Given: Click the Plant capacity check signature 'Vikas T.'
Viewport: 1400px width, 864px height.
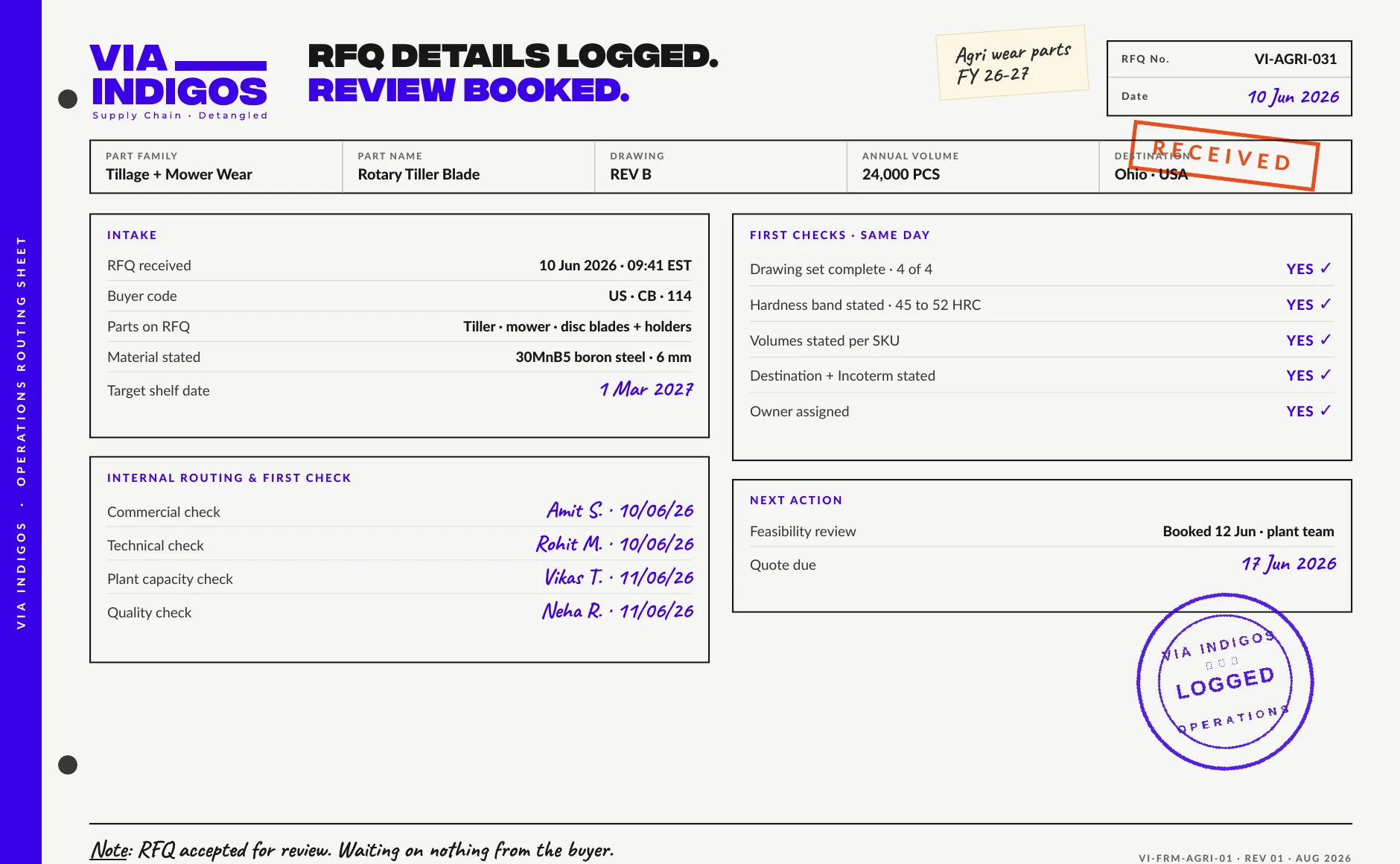Looking at the screenshot, I should click(573, 577).
